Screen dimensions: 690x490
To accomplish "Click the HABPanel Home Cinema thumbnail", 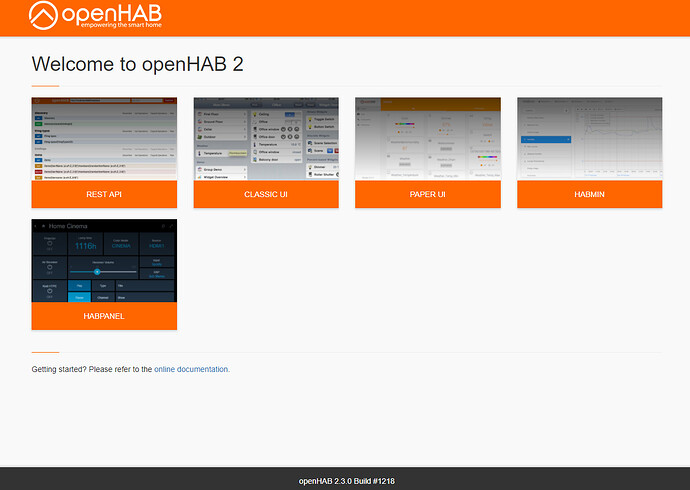I will (x=104, y=261).
